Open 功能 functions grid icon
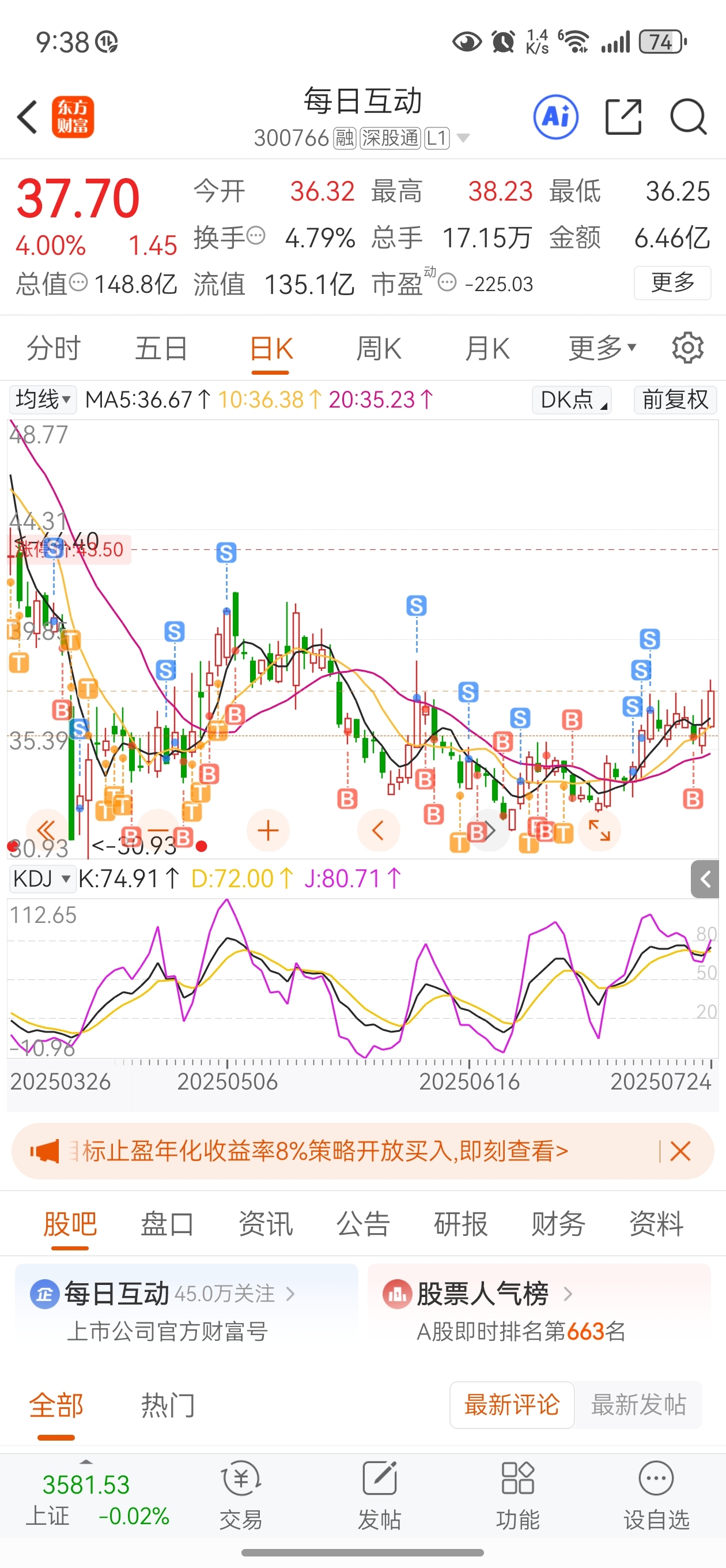726x1568 pixels. click(x=518, y=1496)
